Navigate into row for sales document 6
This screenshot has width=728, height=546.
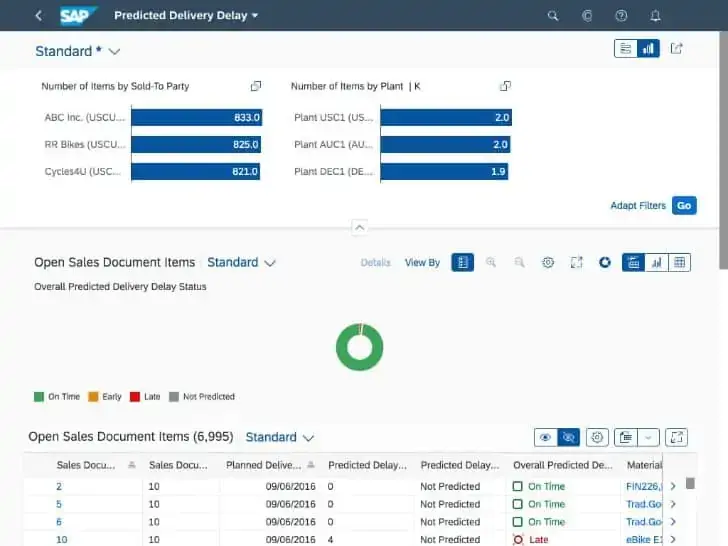tap(673, 522)
